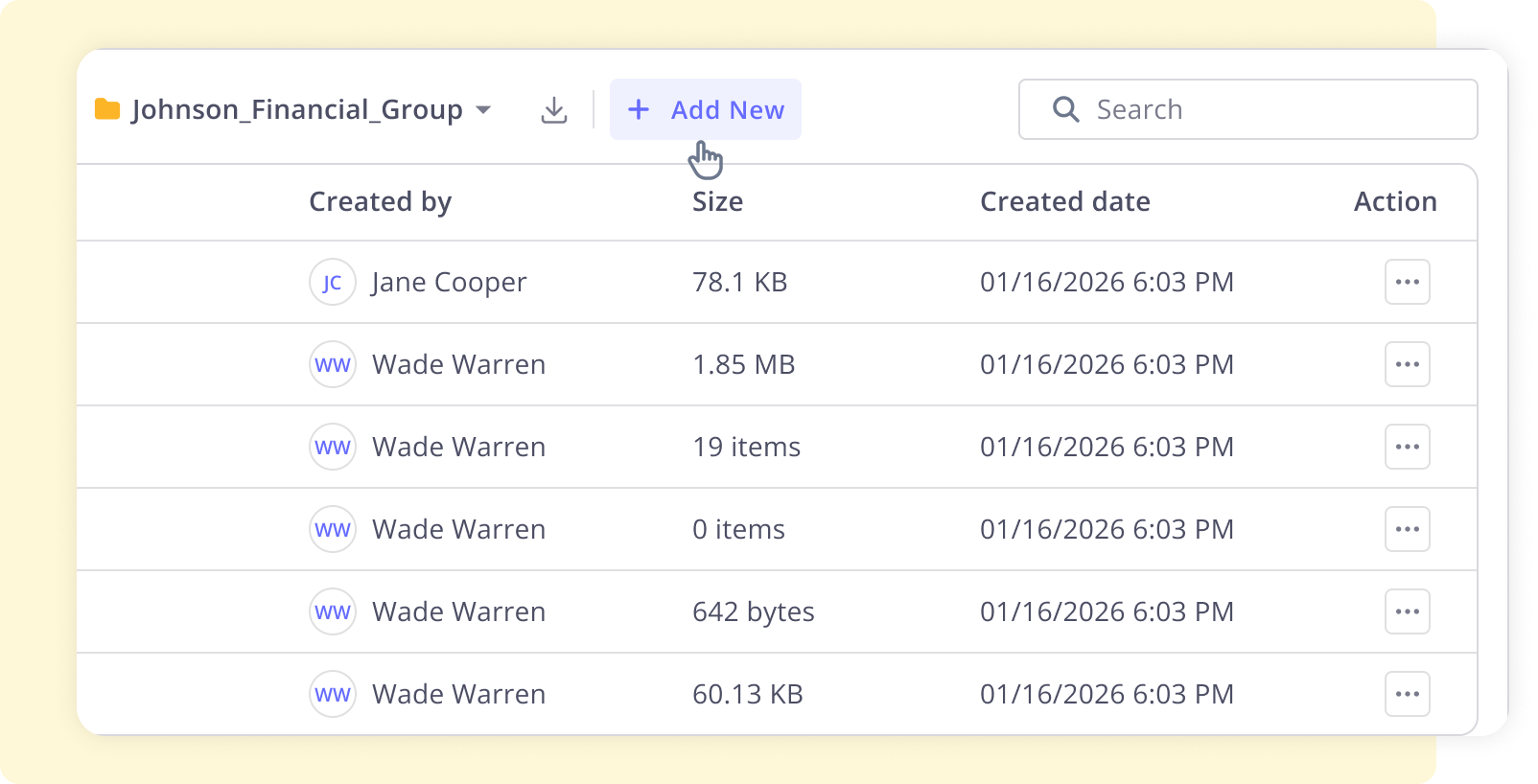This screenshot has width=1538, height=784.
Task: Click the 60.13 KB size value
Action: [748, 694]
